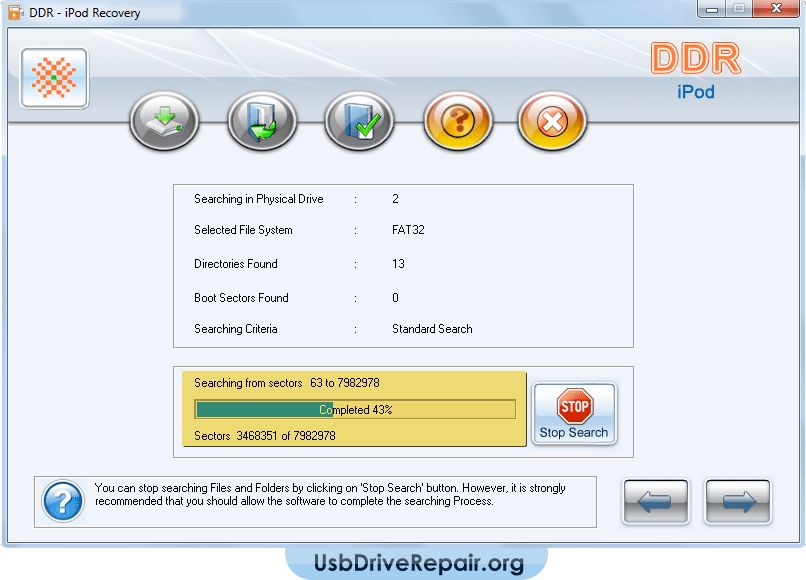This screenshot has height=580, width=806.
Task: Click the 'Searching Criteria' label
Action: click(x=236, y=329)
